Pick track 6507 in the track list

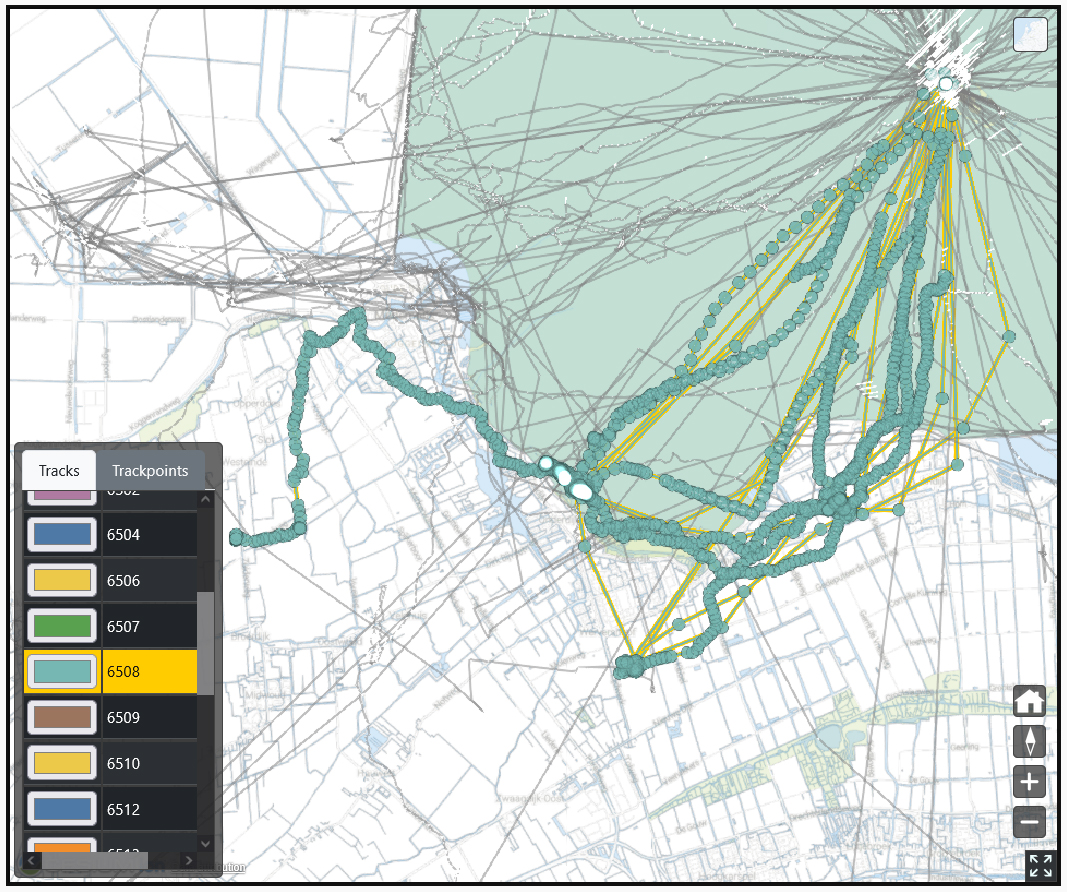(150, 626)
